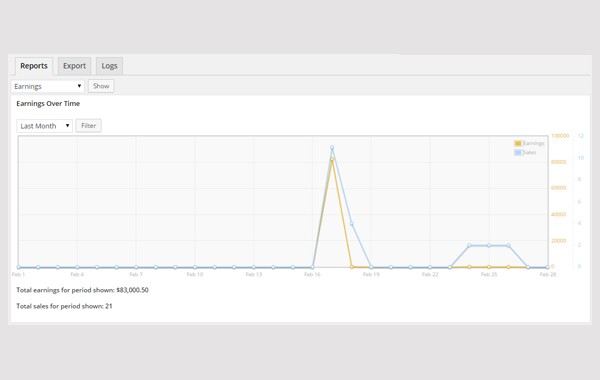Viewport: 600px width, 380px height.
Task: Click the 80000 earnings axis label
Action: pos(559,162)
